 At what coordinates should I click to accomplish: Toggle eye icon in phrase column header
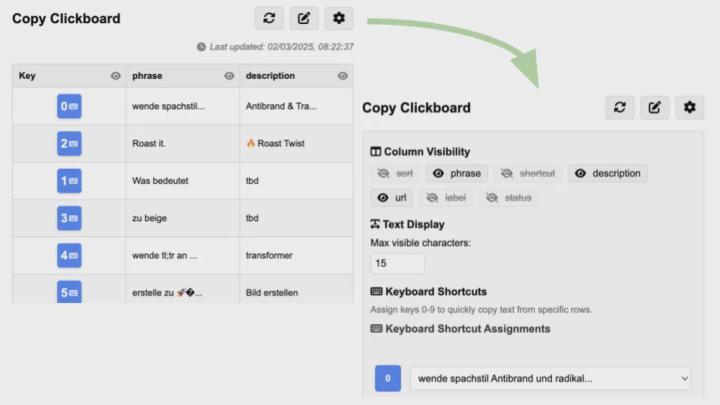coord(229,76)
